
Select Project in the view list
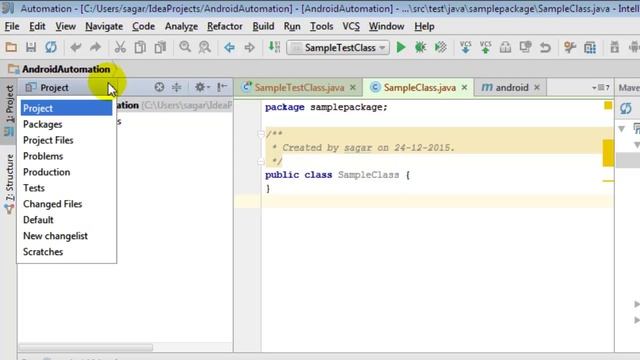(67, 108)
